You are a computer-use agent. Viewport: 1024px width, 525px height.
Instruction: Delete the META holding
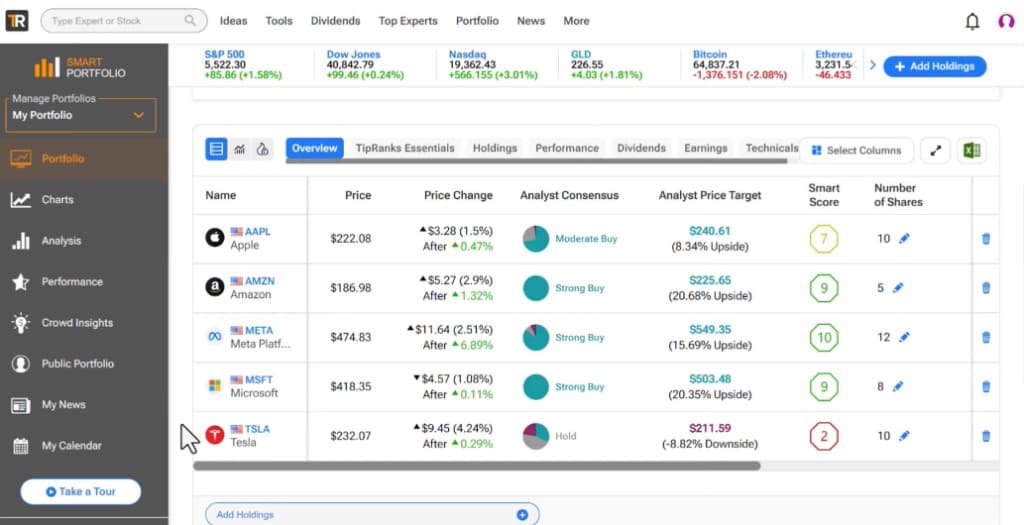coord(986,338)
